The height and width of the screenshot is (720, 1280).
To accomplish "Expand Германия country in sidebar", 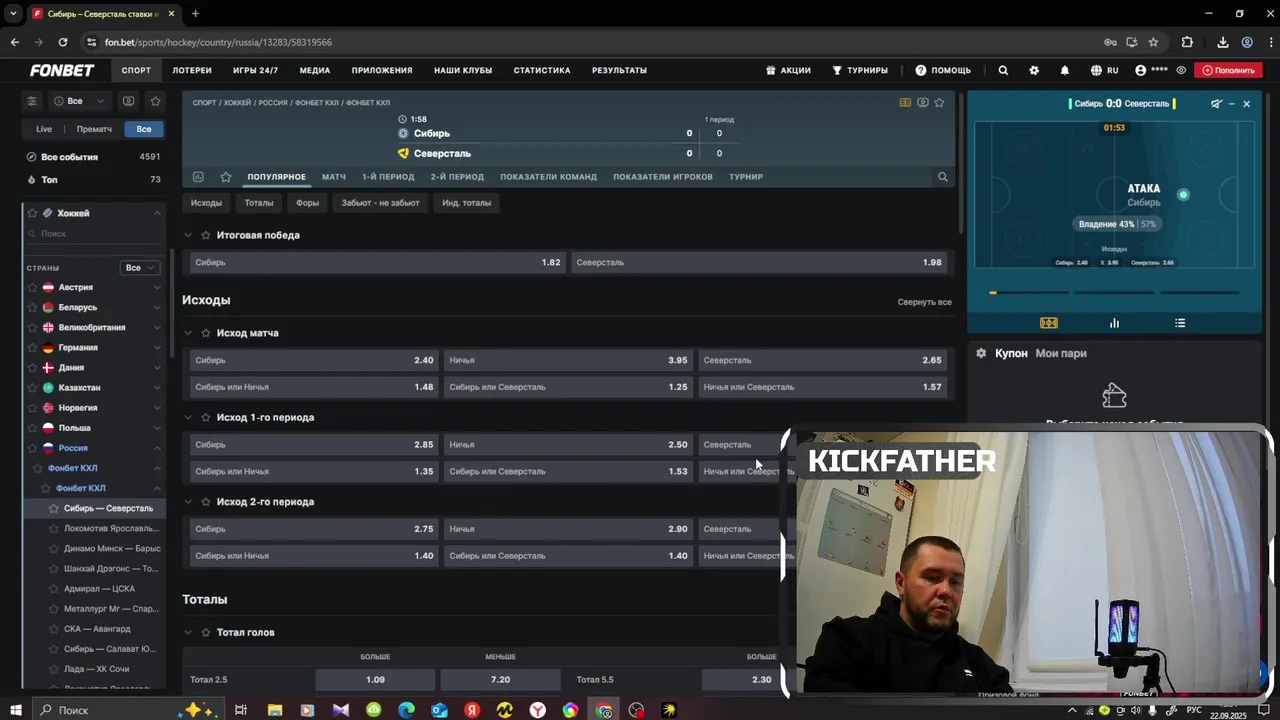I will pos(157,347).
